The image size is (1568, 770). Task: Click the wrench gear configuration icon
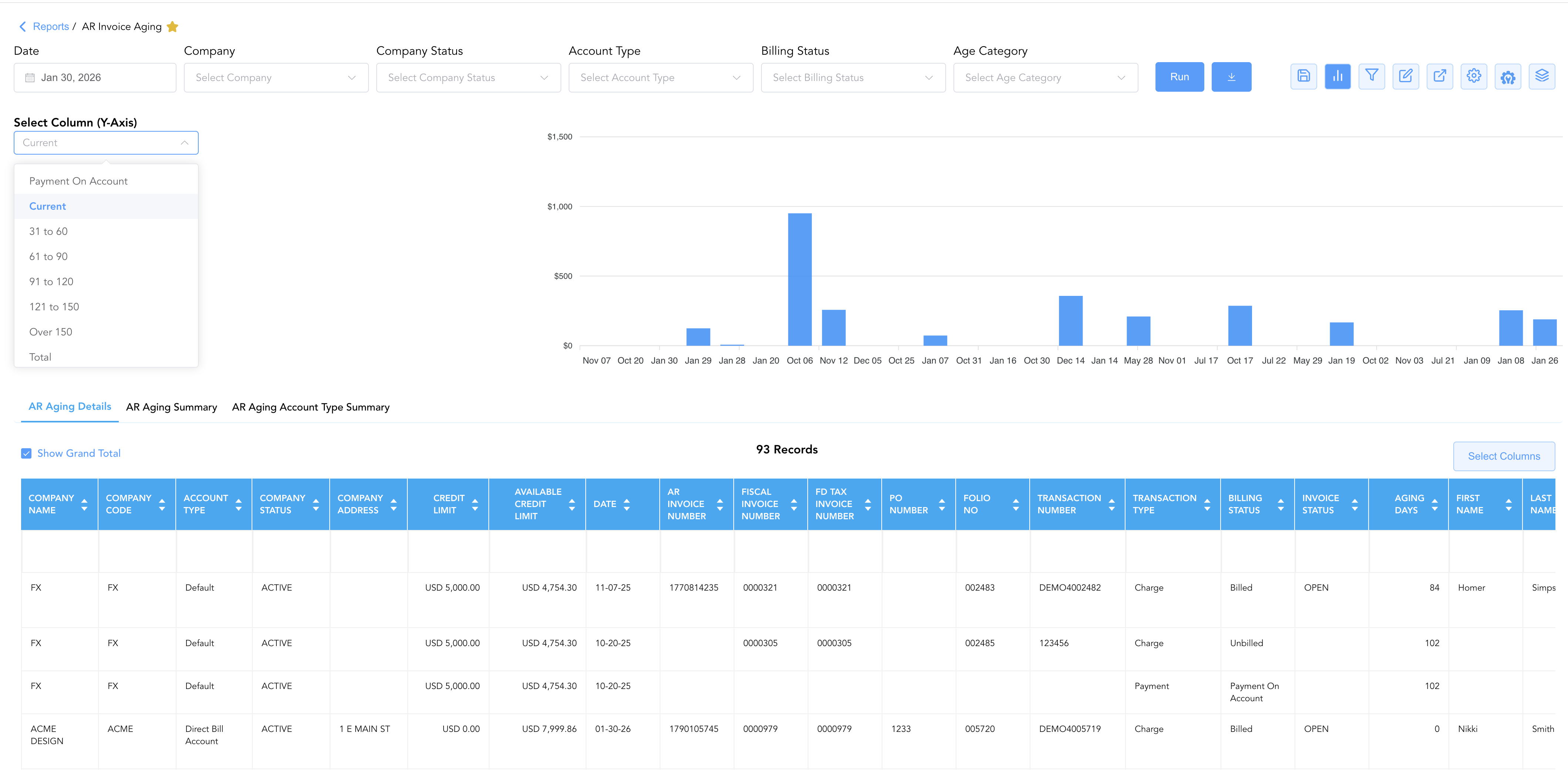[1508, 77]
